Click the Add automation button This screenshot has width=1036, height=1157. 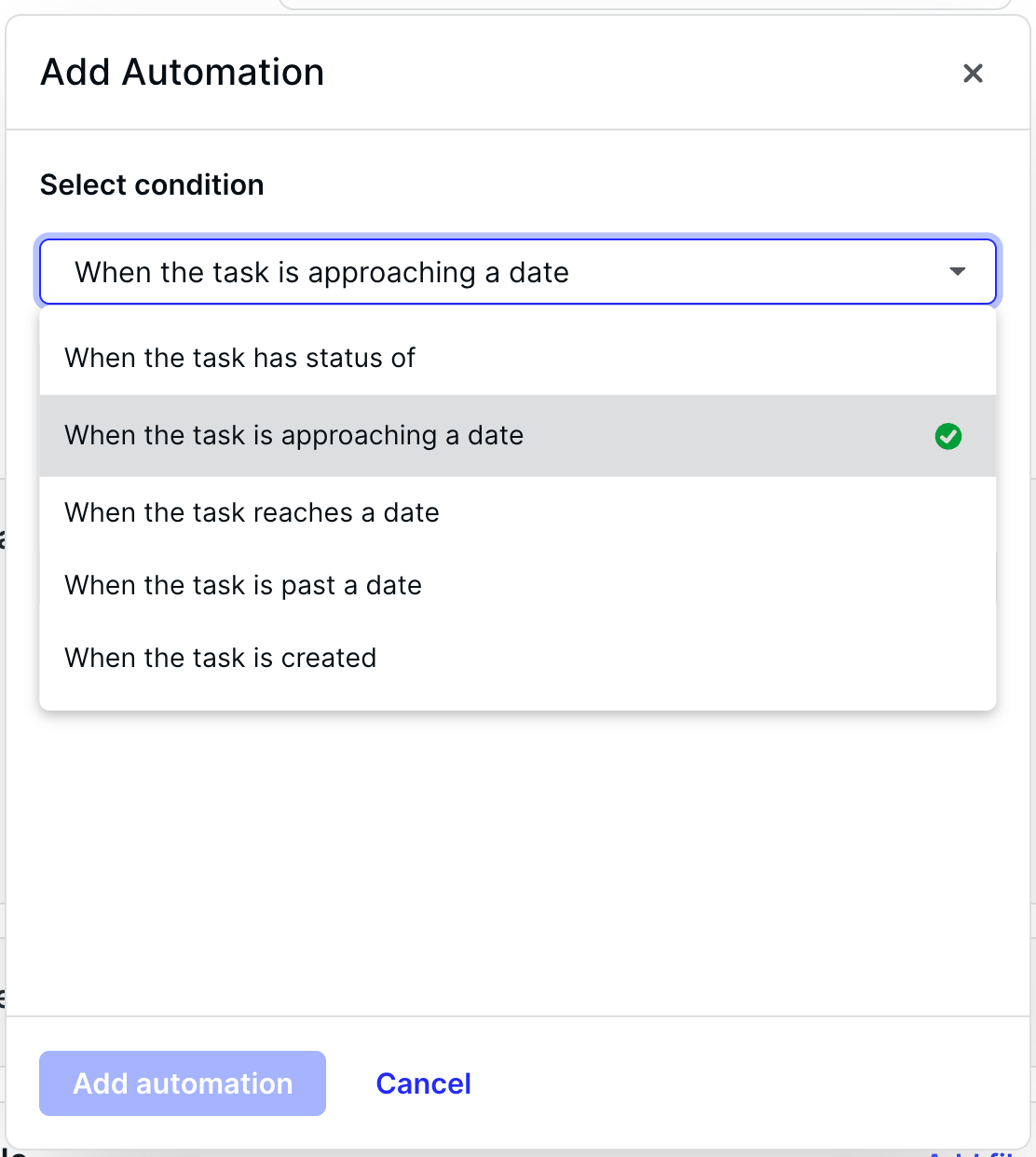[x=183, y=1083]
